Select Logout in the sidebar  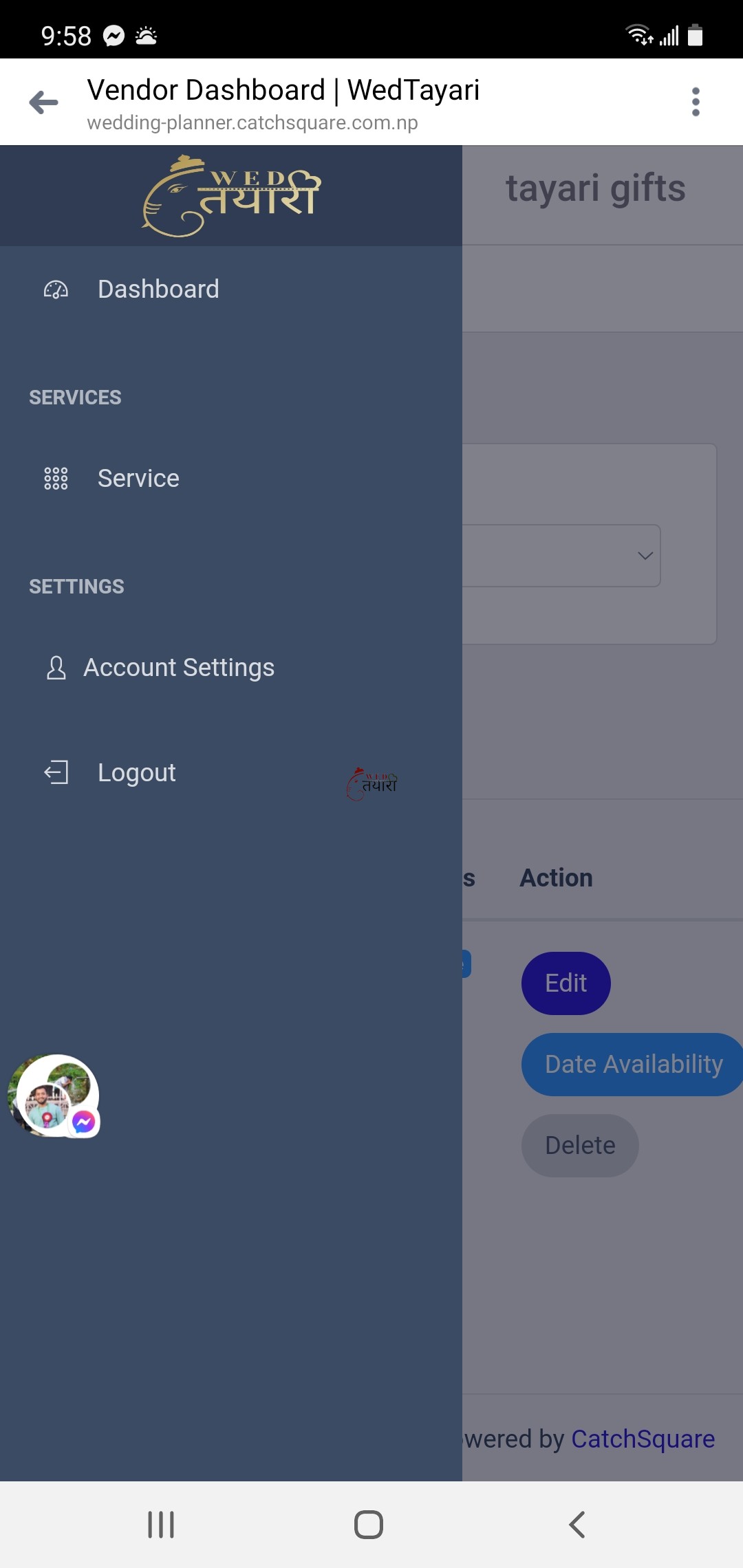point(136,772)
